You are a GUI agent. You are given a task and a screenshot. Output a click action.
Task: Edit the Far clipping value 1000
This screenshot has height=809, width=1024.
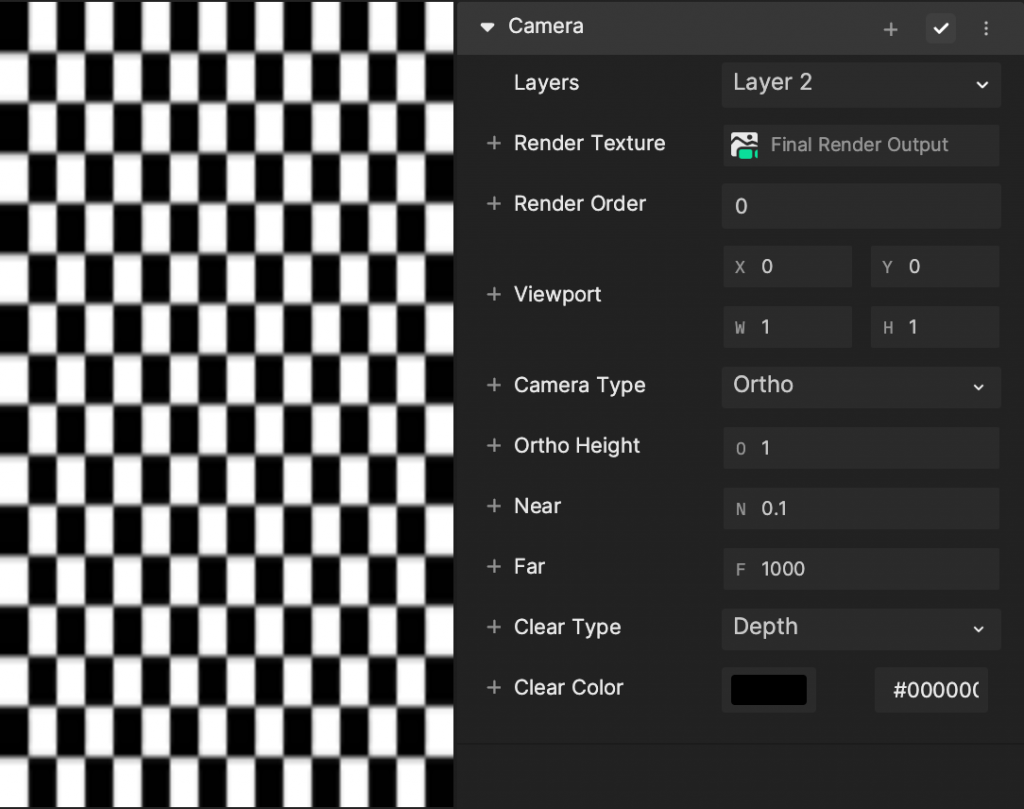tap(861, 569)
